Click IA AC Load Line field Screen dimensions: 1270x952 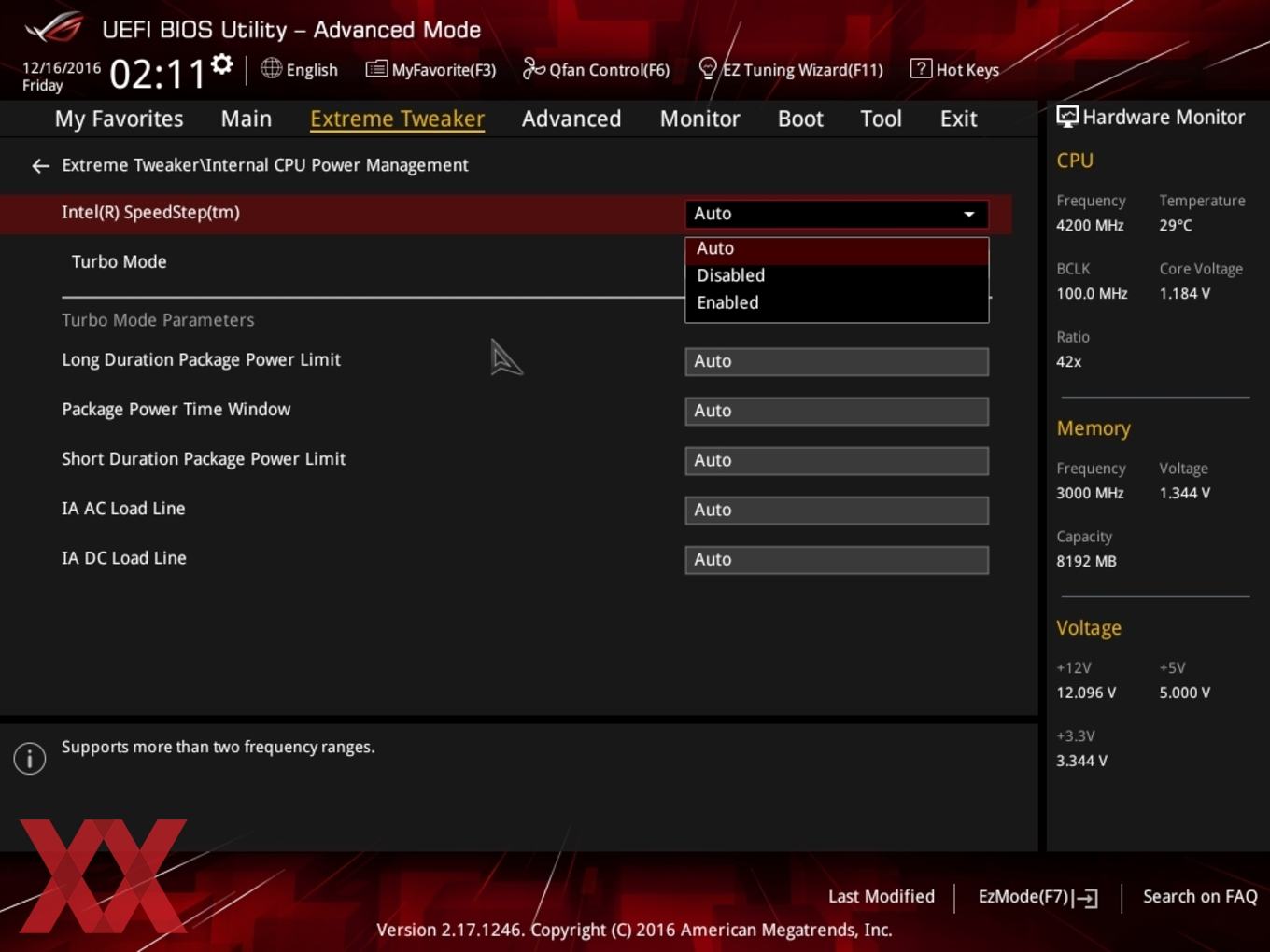[x=837, y=510]
